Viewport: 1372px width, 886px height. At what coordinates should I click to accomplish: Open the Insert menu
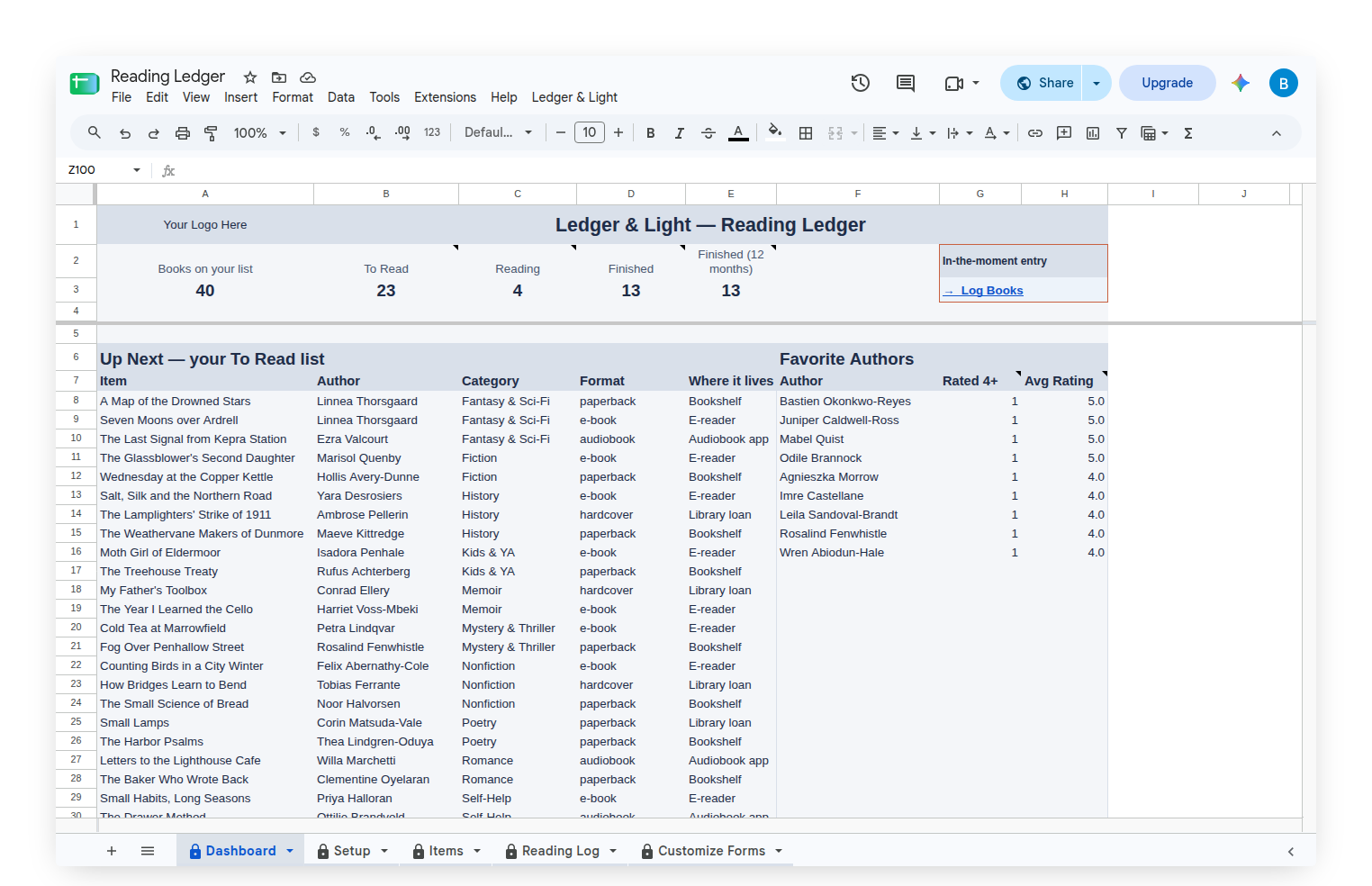click(x=240, y=97)
